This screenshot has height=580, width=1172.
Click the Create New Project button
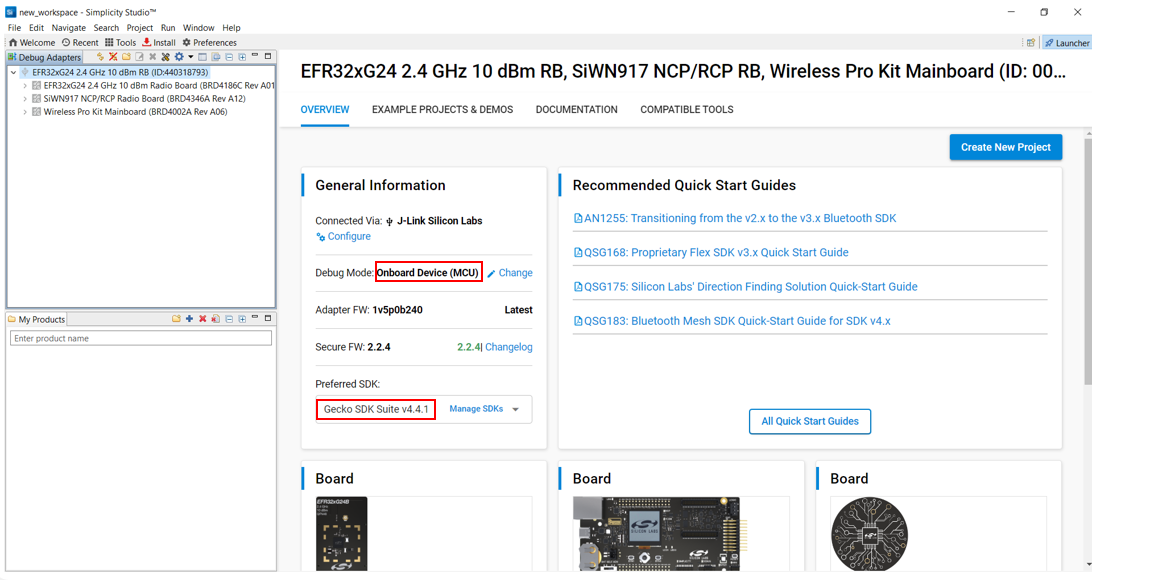[1005, 147]
